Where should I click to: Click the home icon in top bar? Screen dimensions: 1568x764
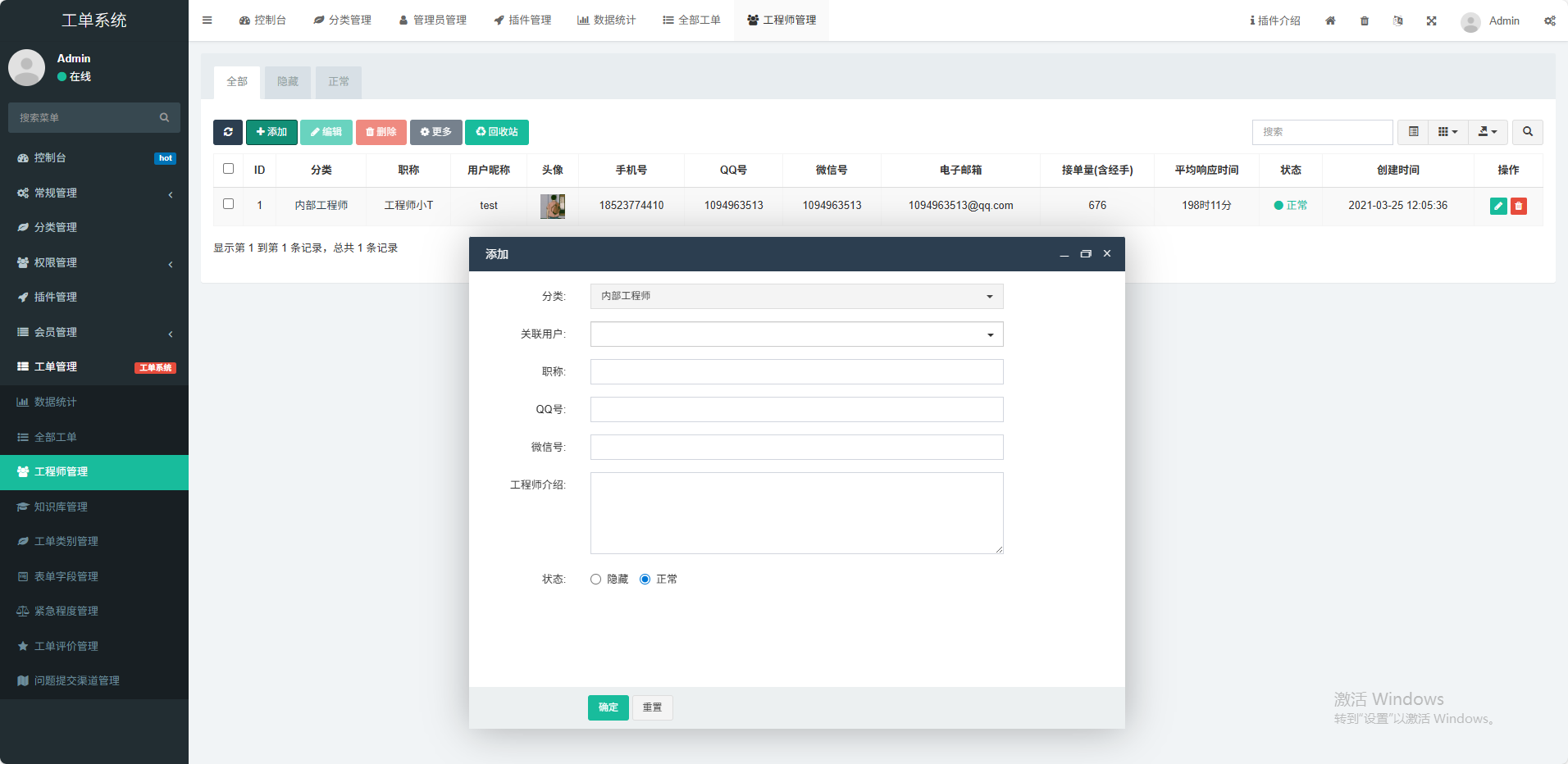[x=1330, y=20]
